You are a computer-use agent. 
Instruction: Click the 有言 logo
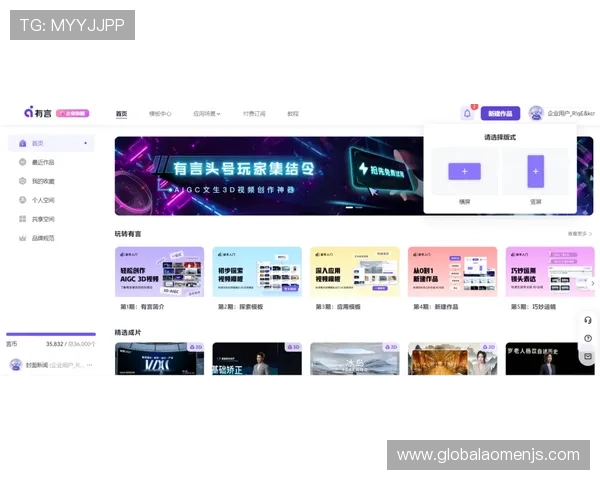(x=38, y=113)
